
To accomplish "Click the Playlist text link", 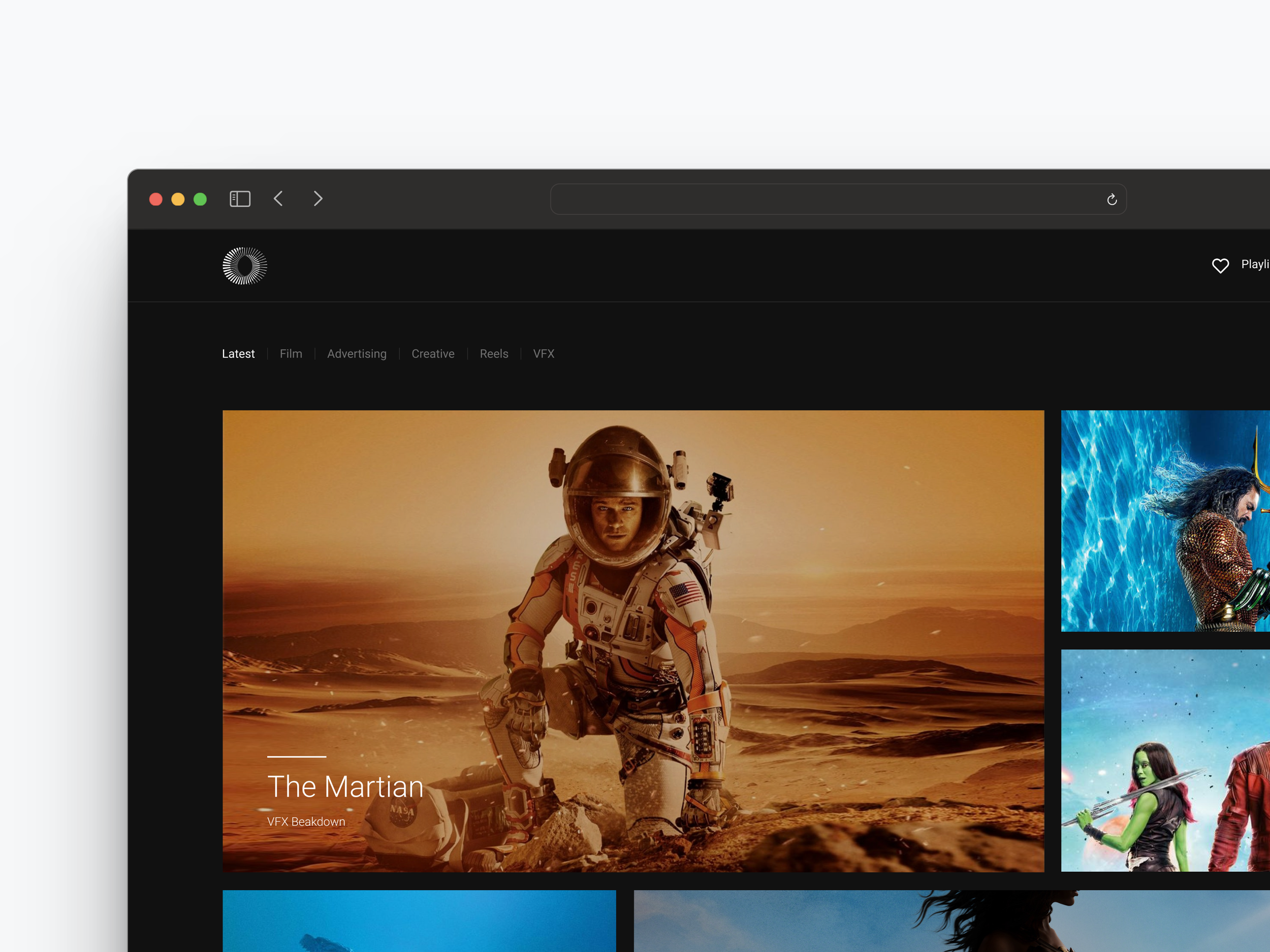I will 1255,265.
